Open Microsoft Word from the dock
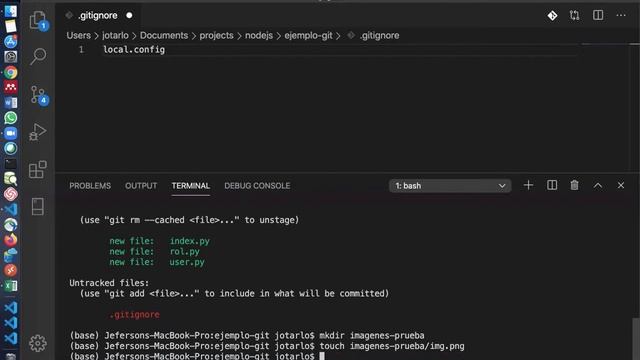 pyautogui.click(x=11, y=102)
